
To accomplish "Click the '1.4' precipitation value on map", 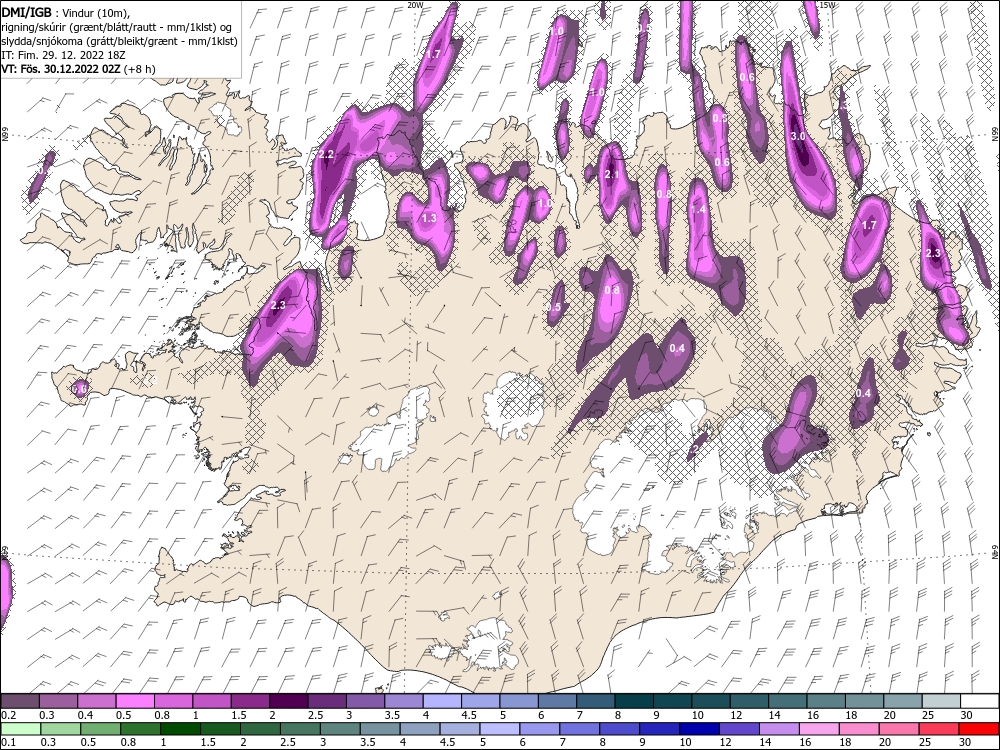I will (698, 209).
